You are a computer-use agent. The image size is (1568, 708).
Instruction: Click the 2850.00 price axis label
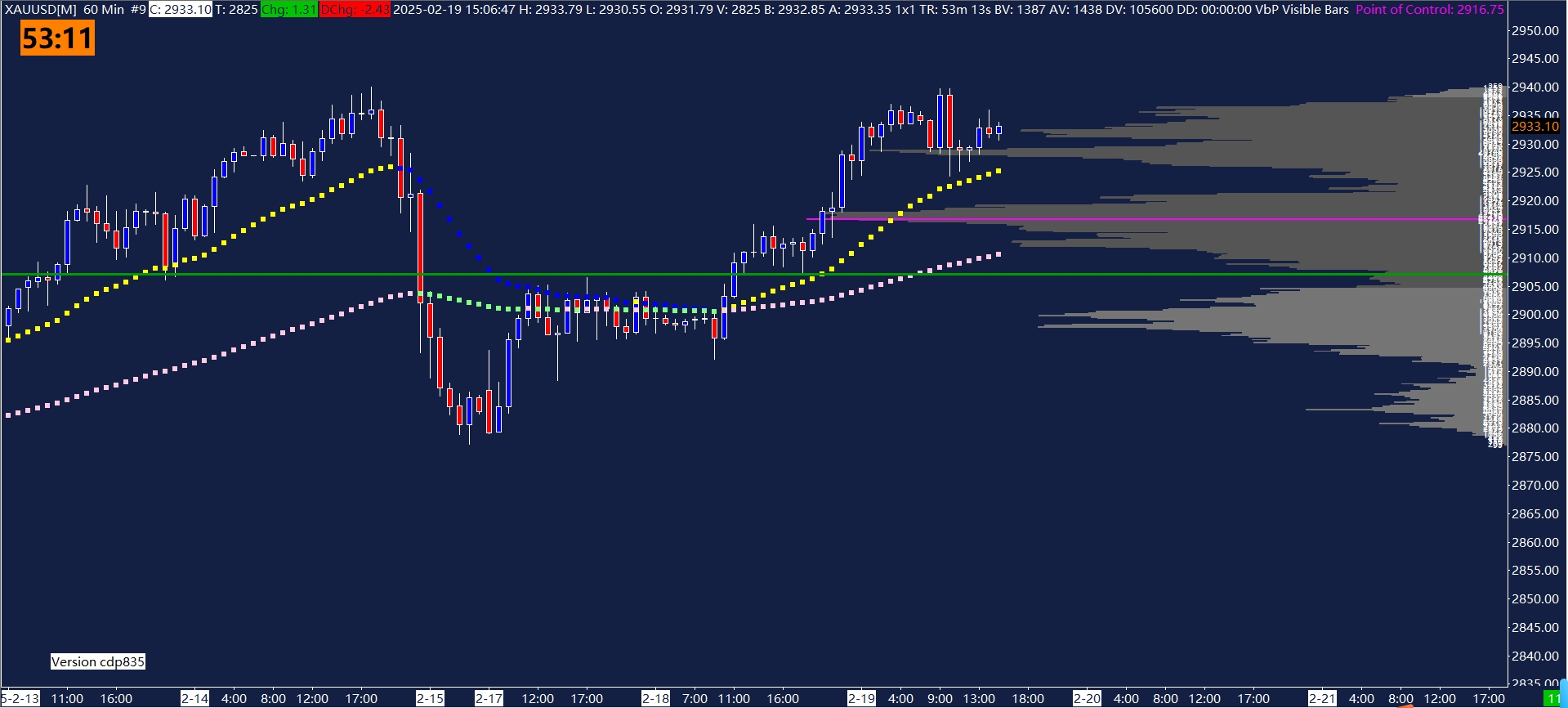[x=1535, y=599]
